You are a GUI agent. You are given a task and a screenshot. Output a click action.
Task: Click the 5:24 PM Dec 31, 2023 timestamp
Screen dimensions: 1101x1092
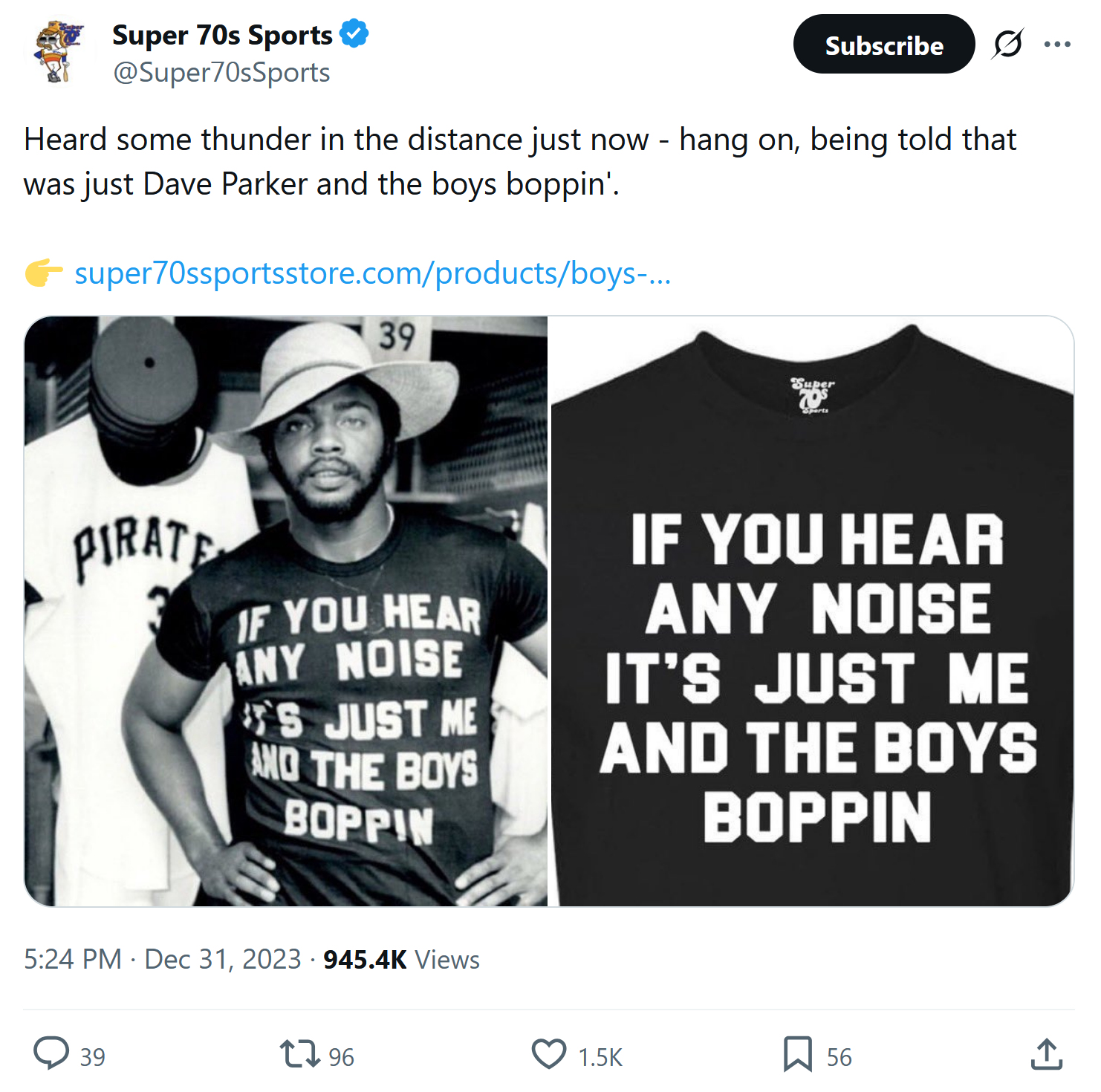click(162, 959)
